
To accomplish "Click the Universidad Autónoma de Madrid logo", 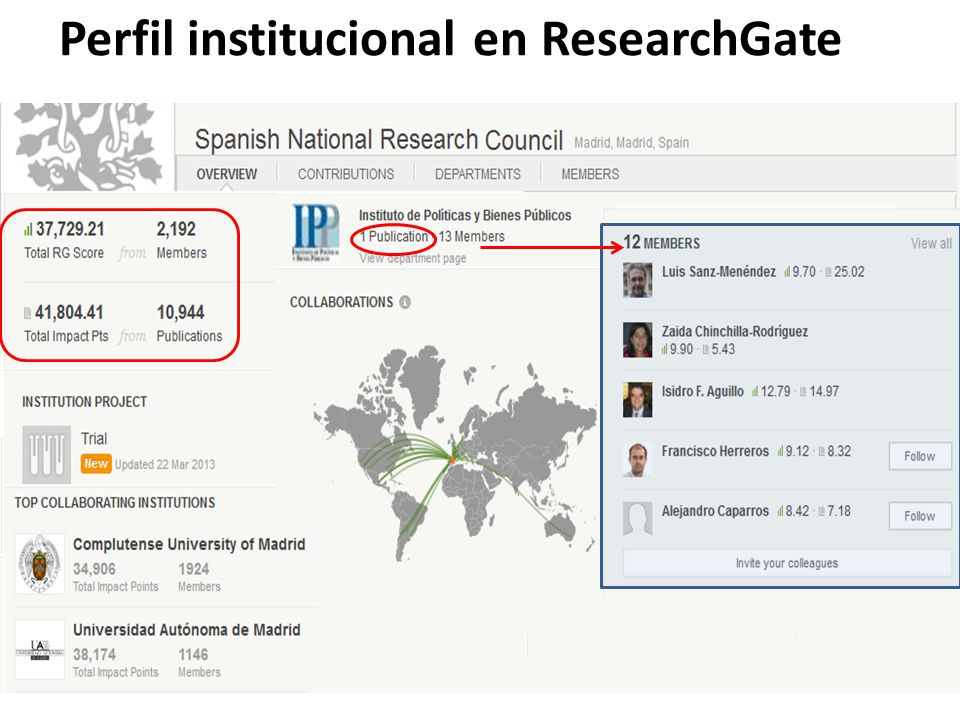I will pos(40,650).
